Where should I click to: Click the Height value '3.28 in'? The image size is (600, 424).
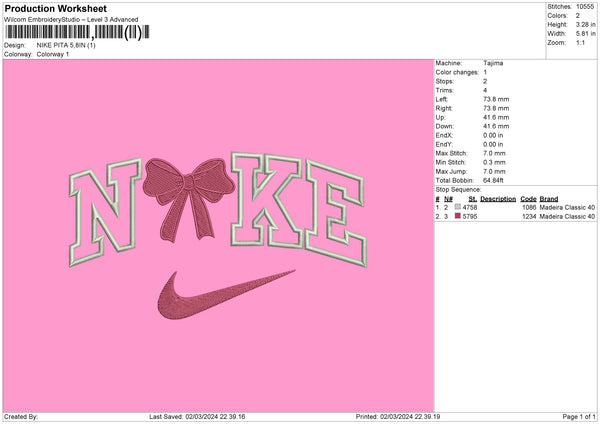585,24
